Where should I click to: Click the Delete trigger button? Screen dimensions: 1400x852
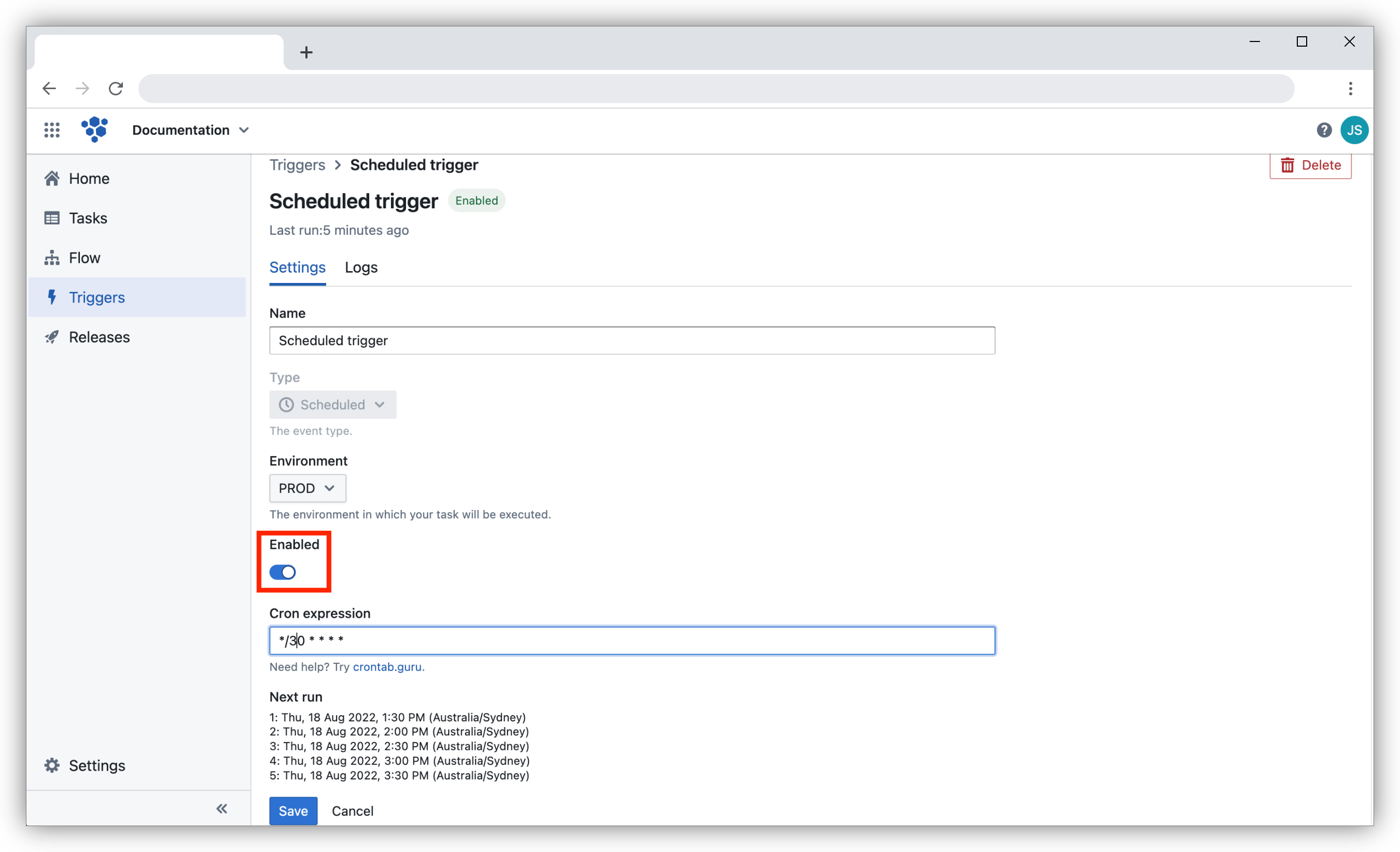[x=1311, y=164]
